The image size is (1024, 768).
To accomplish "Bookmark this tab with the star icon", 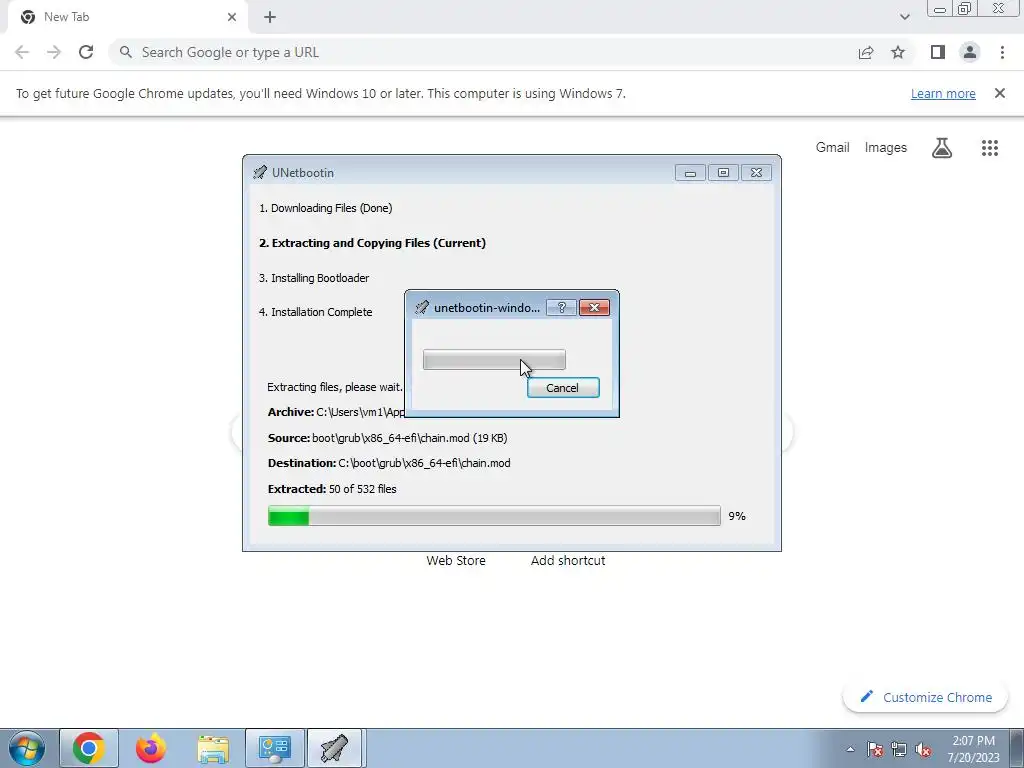I will click(898, 52).
